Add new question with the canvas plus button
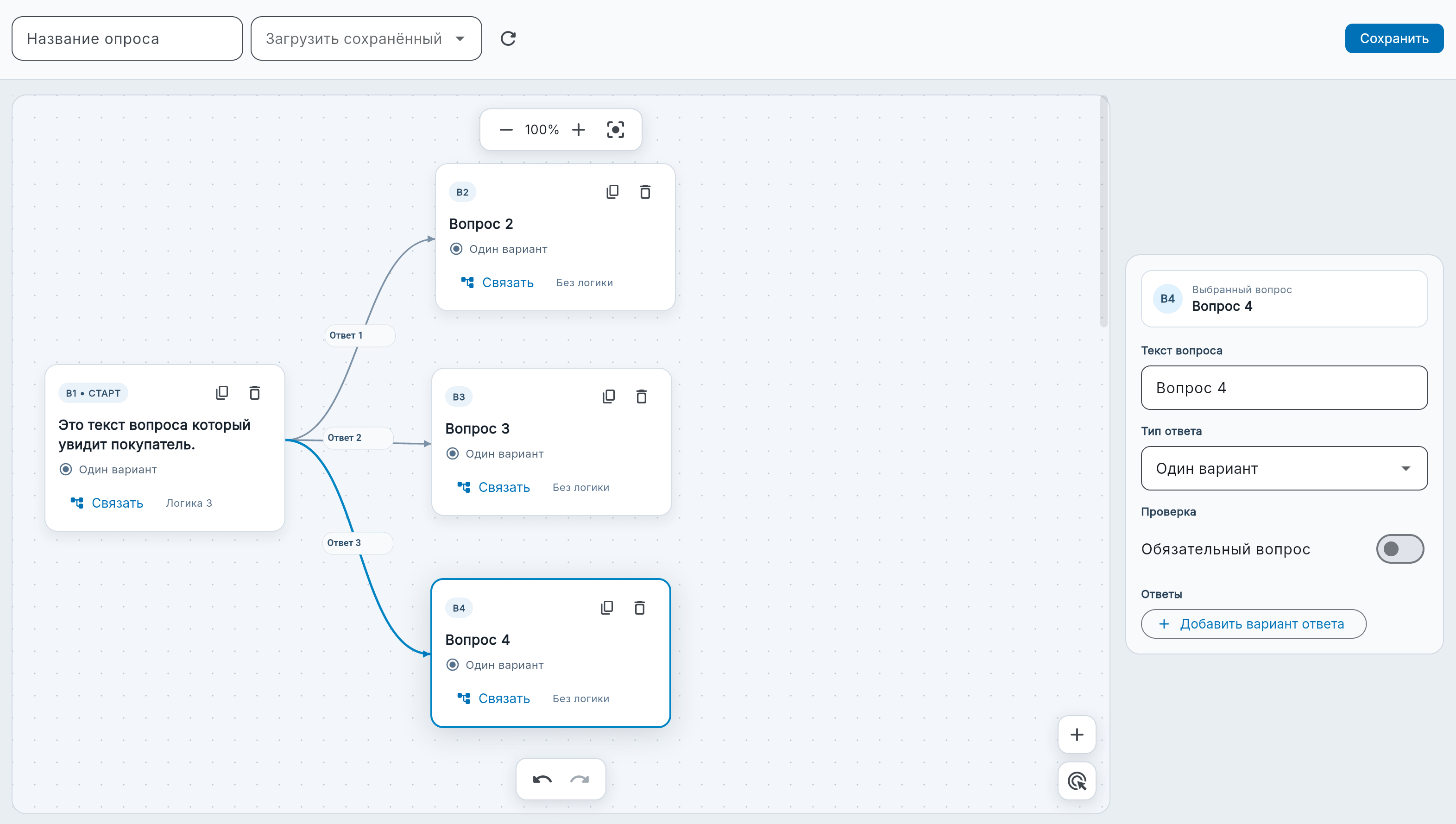Image resolution: width=1456 pixels, height=824 pixels. point(1077,735)
